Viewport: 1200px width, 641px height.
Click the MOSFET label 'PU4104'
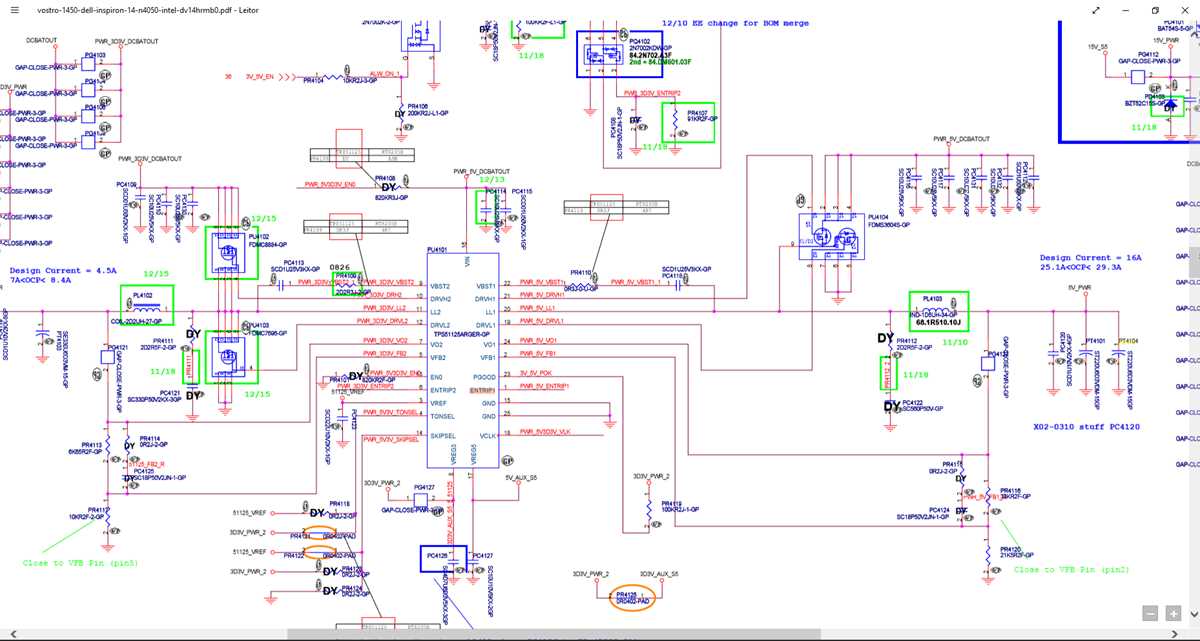point(880,216)
